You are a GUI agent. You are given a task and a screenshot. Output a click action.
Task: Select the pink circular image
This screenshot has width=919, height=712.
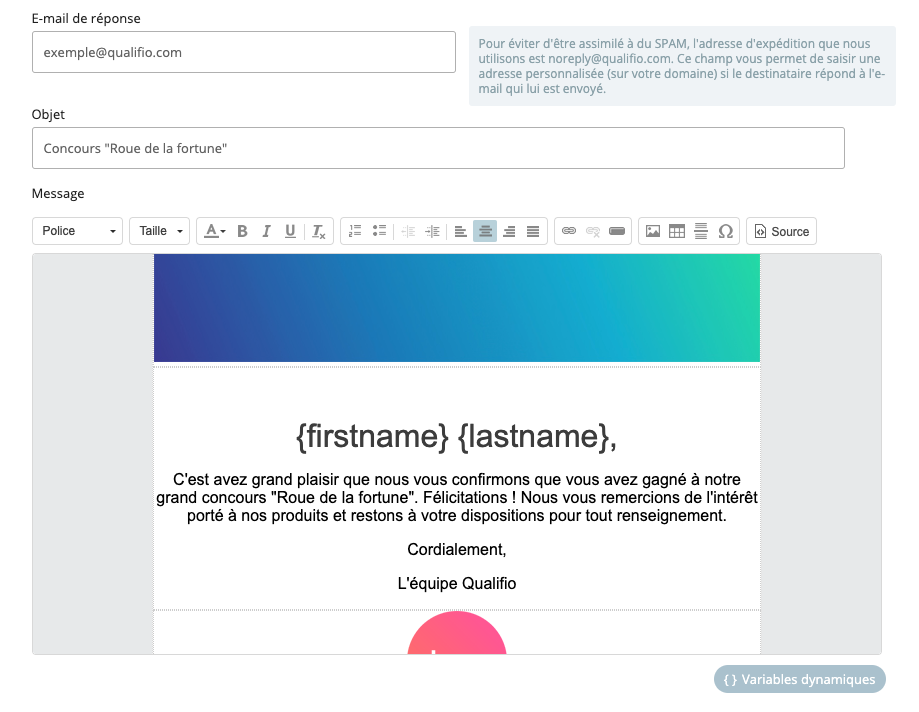pos(457,633)
